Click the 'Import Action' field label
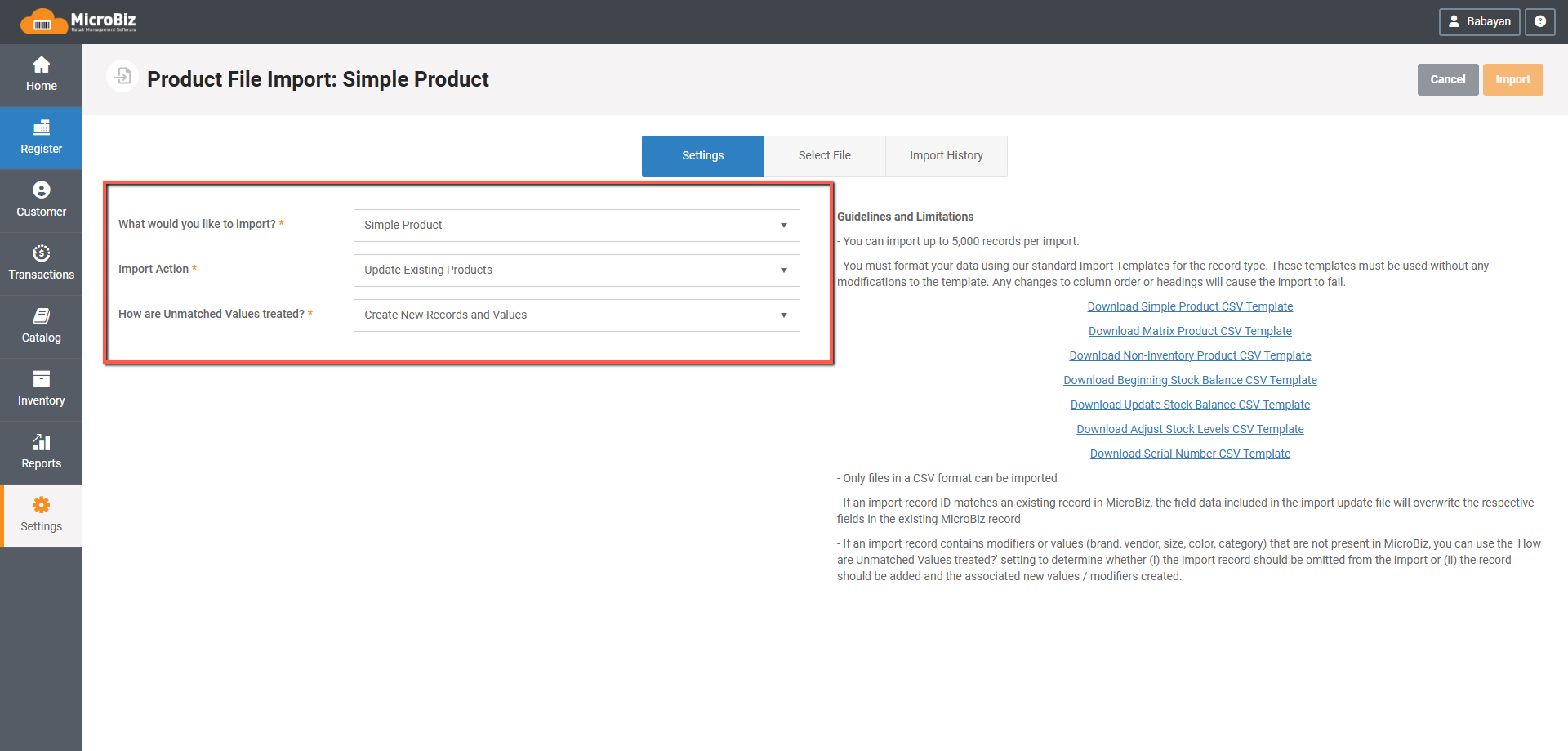The image size is (1568, 751). (x=154, y=269)
